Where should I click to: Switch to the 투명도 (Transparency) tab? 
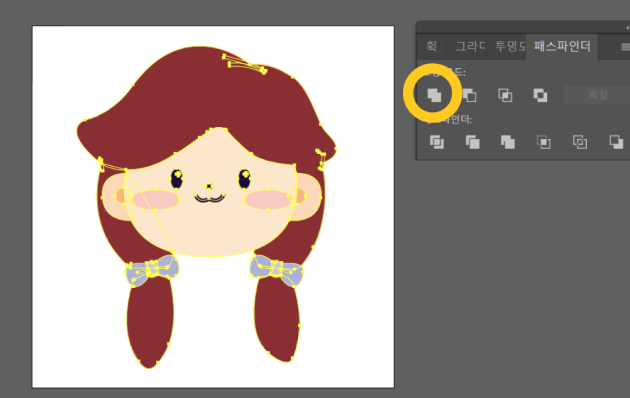[x=509, y=46]
